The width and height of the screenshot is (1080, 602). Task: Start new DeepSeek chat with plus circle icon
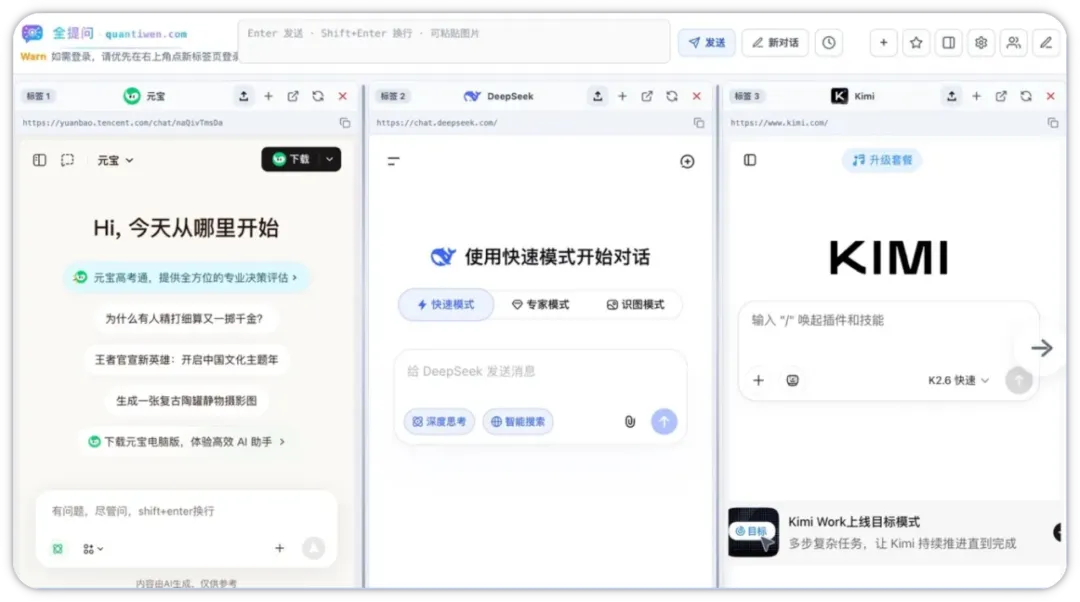click(x=687, y=161)
